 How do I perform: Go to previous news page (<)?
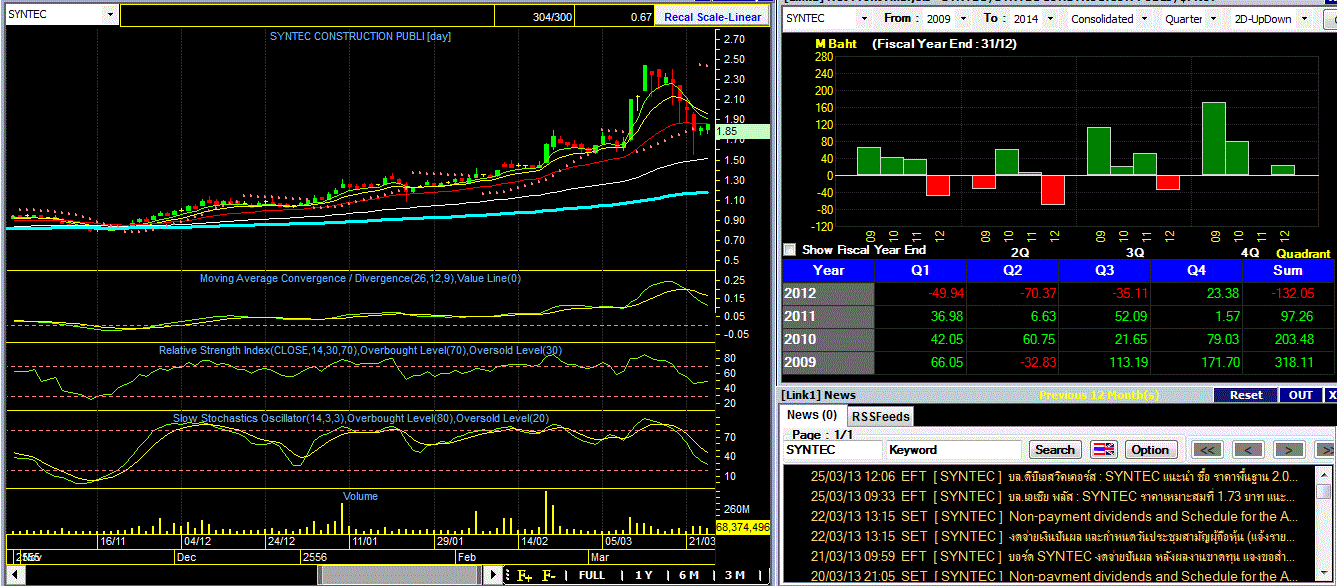[x=1246, y=450]
